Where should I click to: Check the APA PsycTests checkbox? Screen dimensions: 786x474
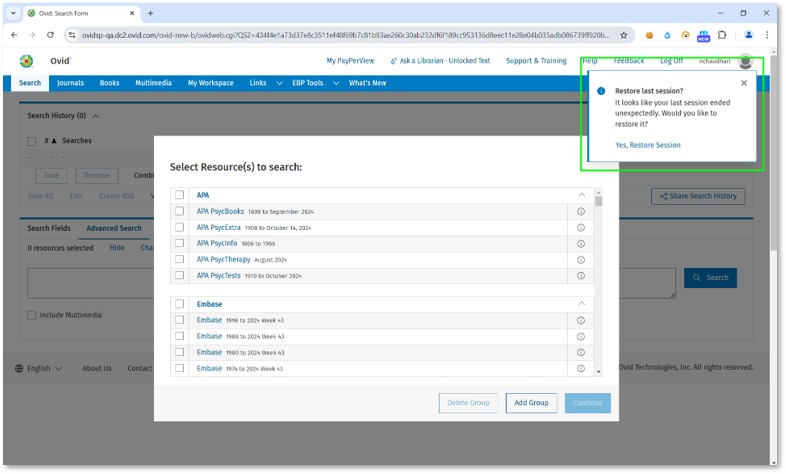click(x=179, y=275)
